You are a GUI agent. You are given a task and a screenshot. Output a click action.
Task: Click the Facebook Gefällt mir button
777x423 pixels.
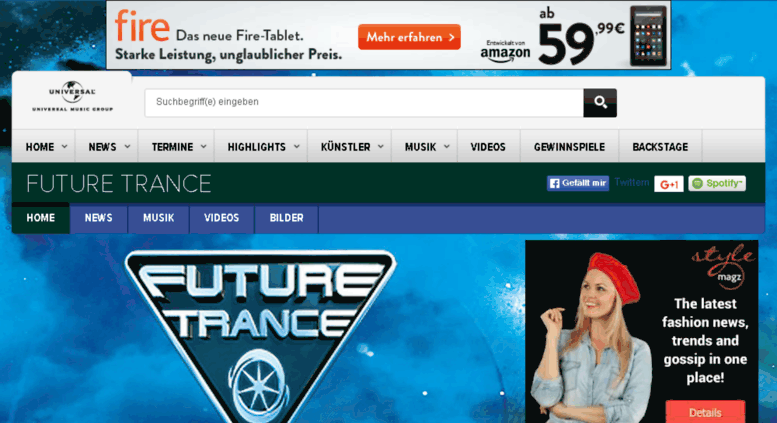click(x=578, y=183)
